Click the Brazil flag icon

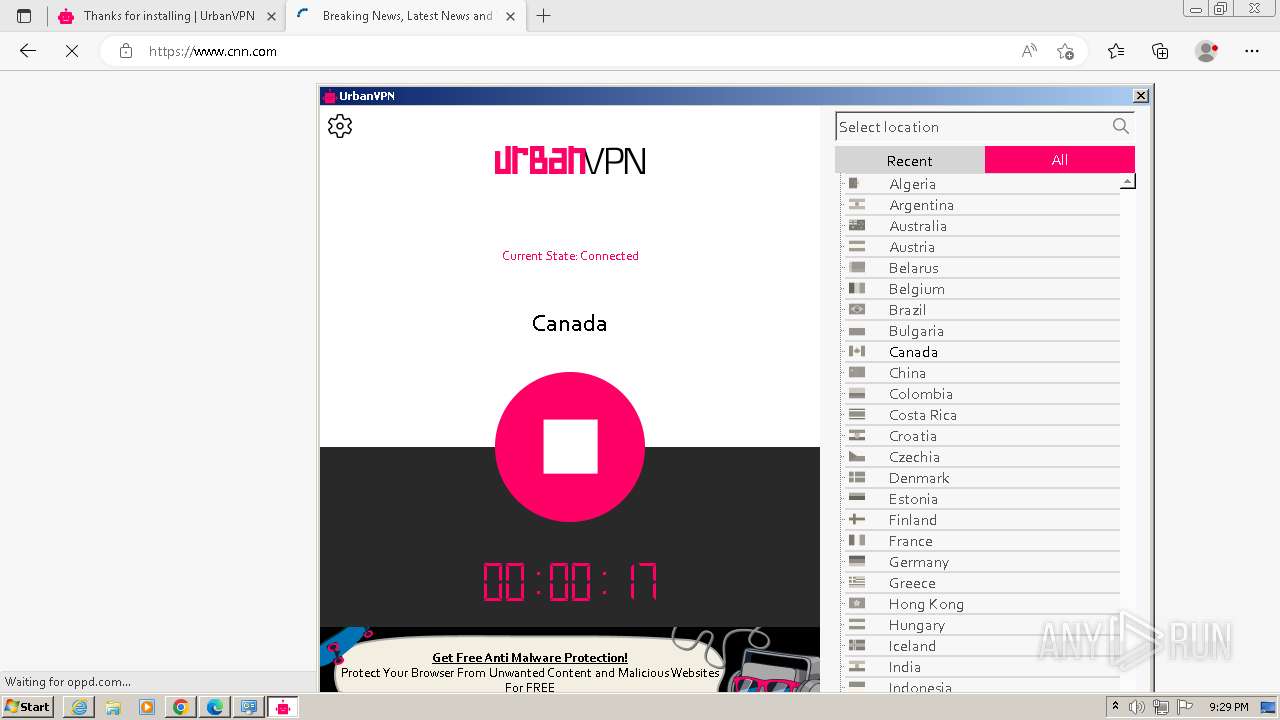click(x=857, y=309)
